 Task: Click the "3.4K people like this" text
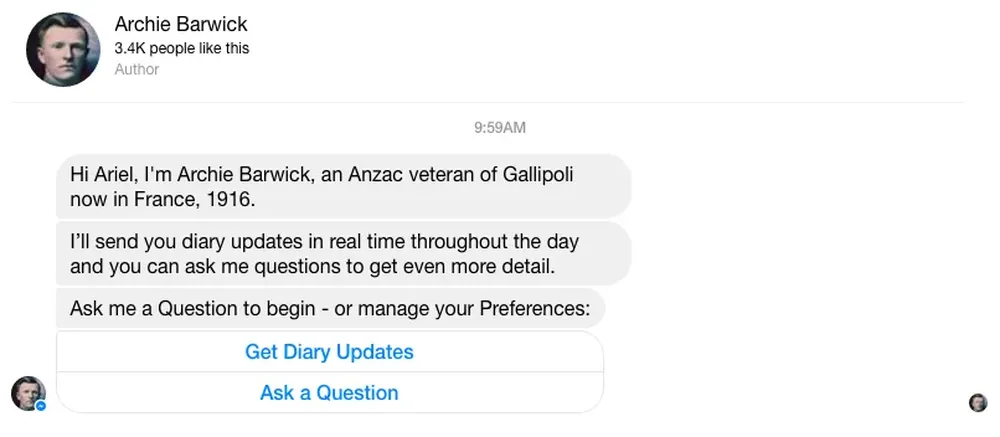[x=181, y=48]
